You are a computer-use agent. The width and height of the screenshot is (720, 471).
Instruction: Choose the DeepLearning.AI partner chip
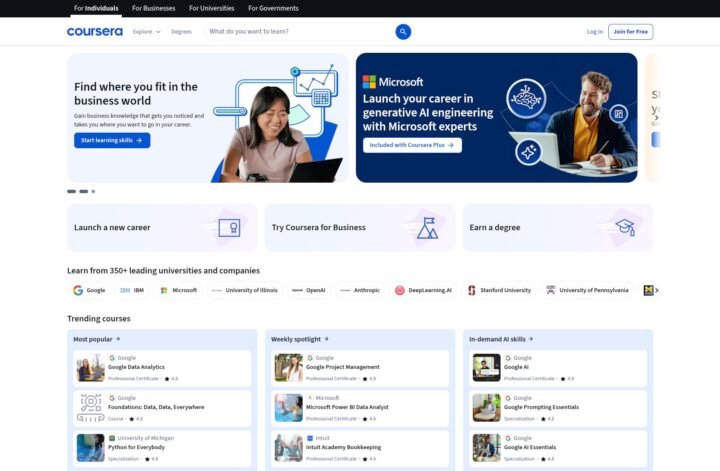[x=423, y=290]
